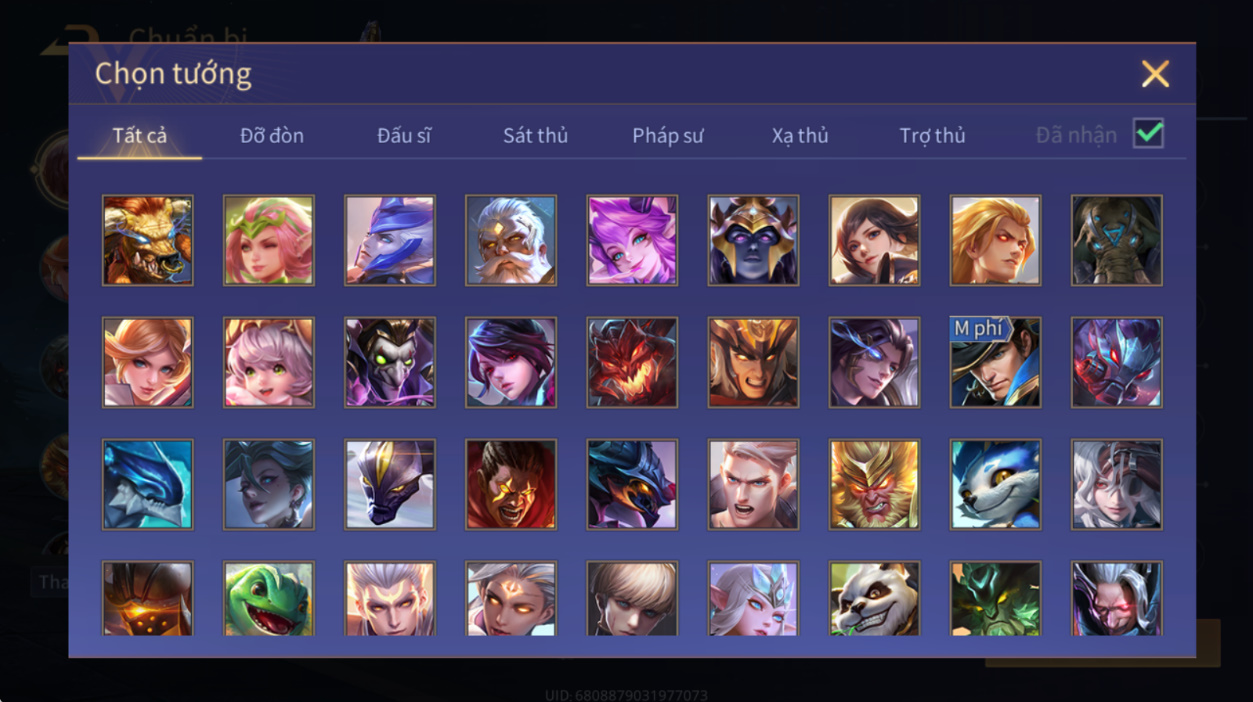This screenshot has height=702, width=1253.
Task: Pick the green frog hero portrait
Action: (x=269, y=598)
